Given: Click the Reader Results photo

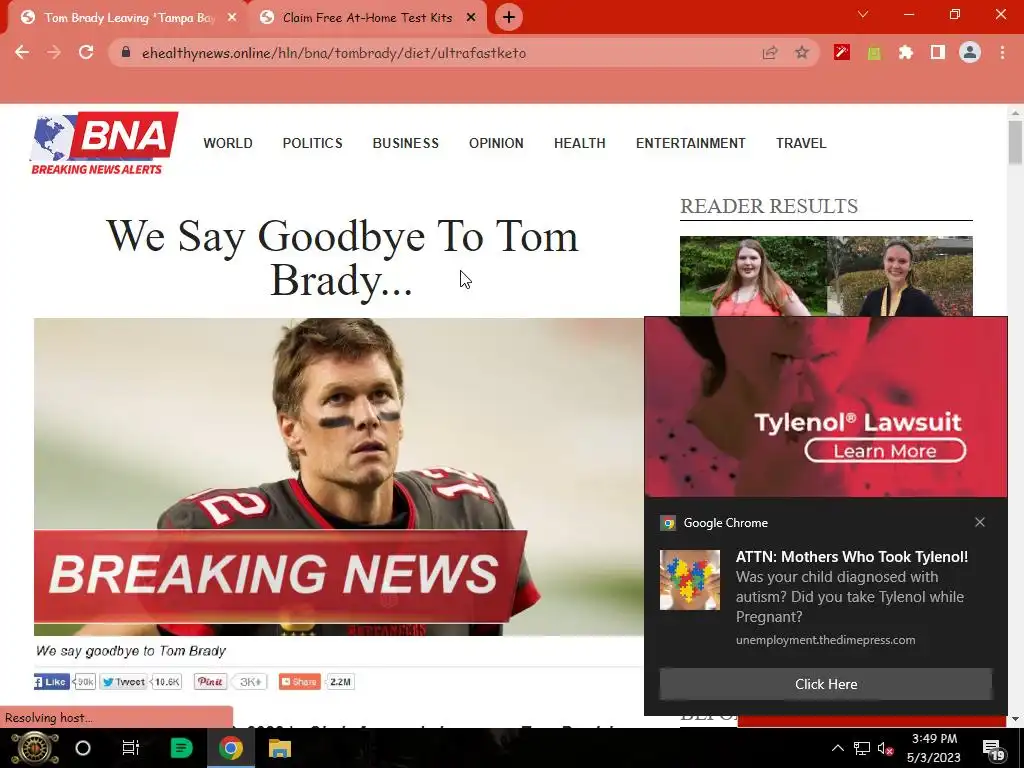Looking at the screenshot, I should click(826, 276).
